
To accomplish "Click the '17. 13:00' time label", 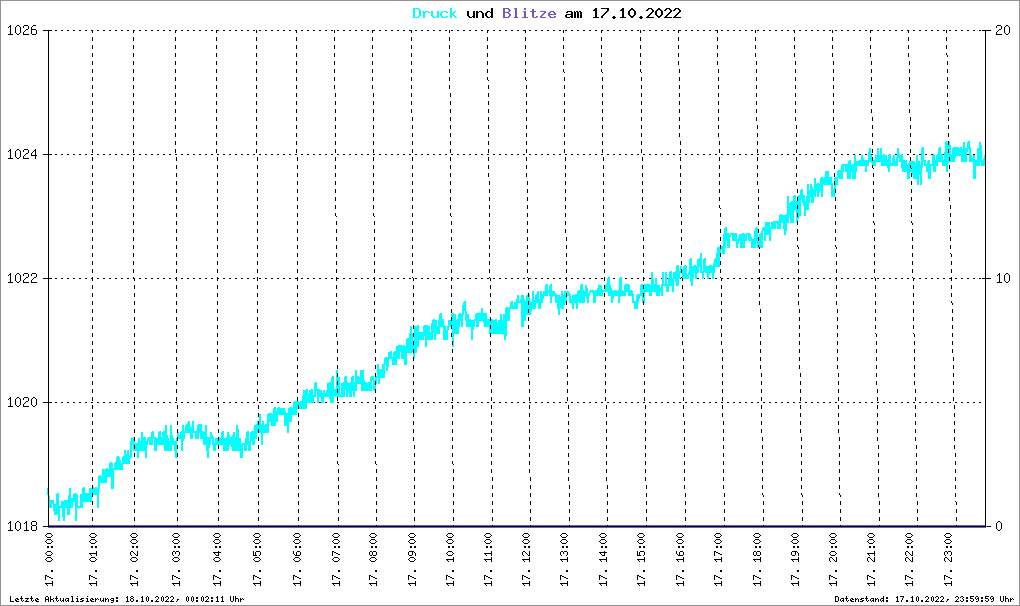I will (564, 560).
